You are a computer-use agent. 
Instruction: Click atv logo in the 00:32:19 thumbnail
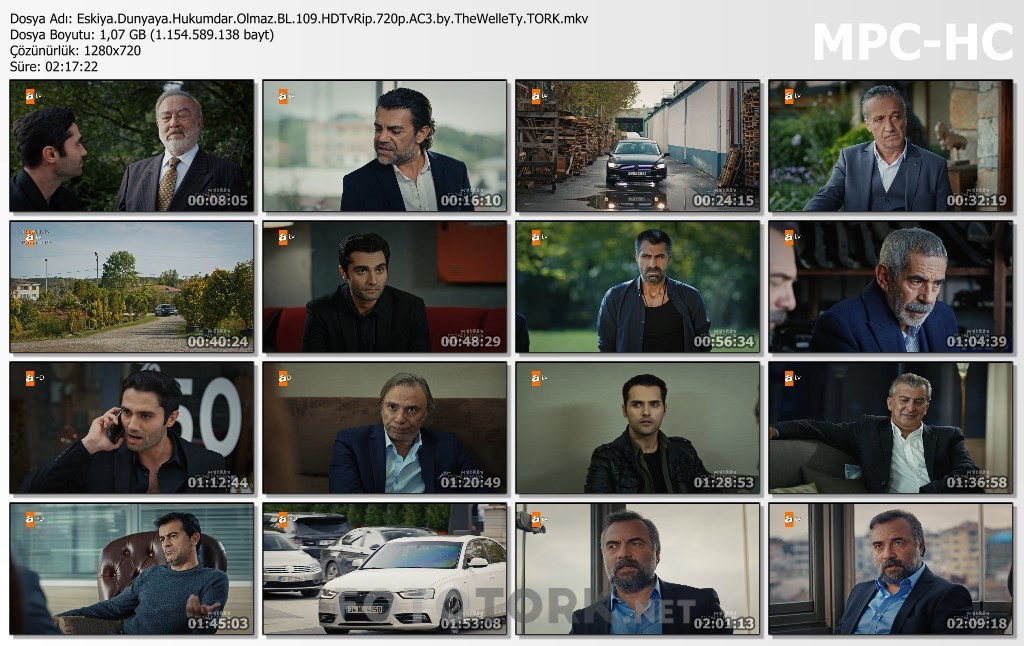tap(792, 97)
